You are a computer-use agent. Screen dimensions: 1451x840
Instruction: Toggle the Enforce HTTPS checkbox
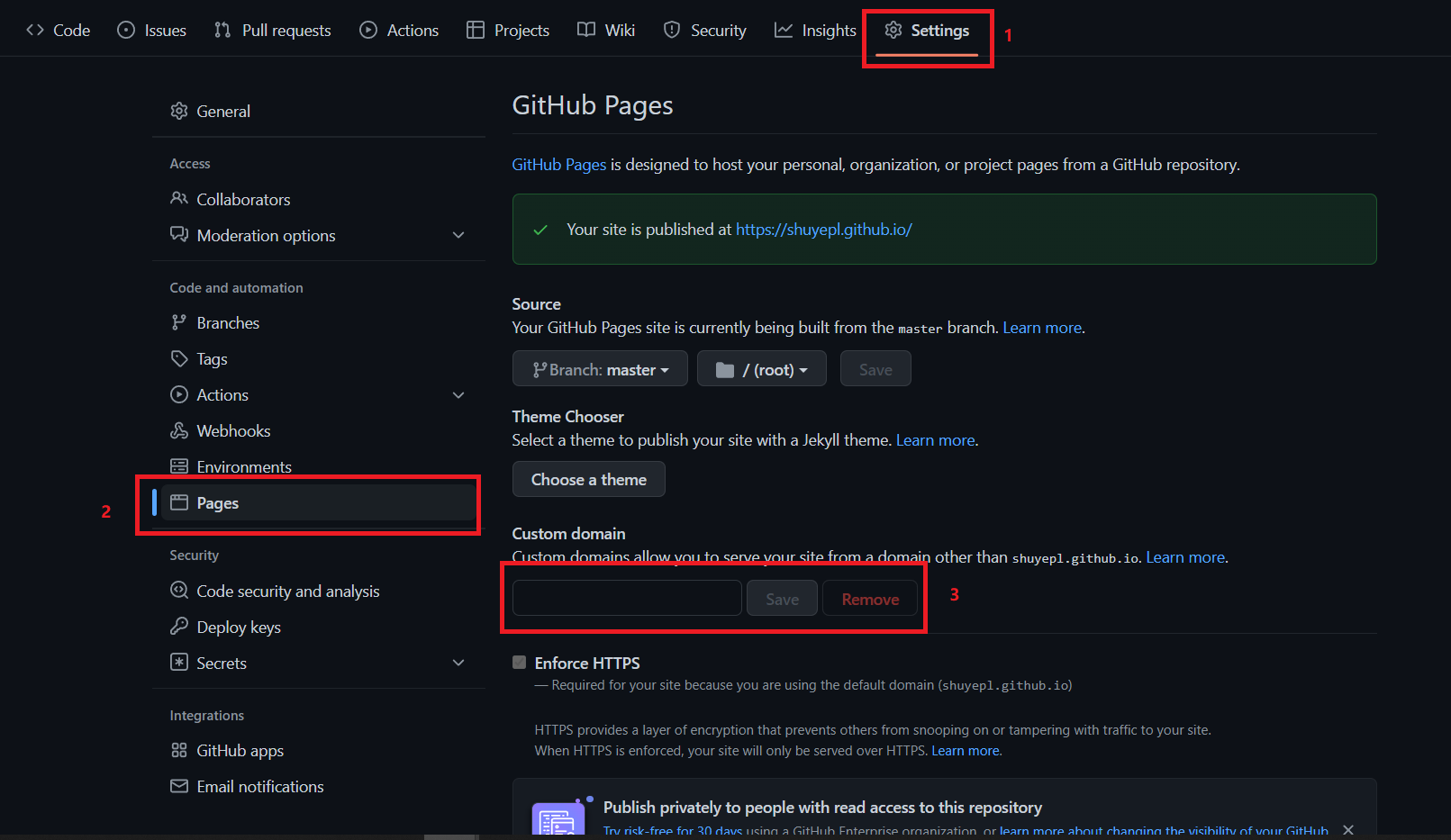click(x=520, y=663)
